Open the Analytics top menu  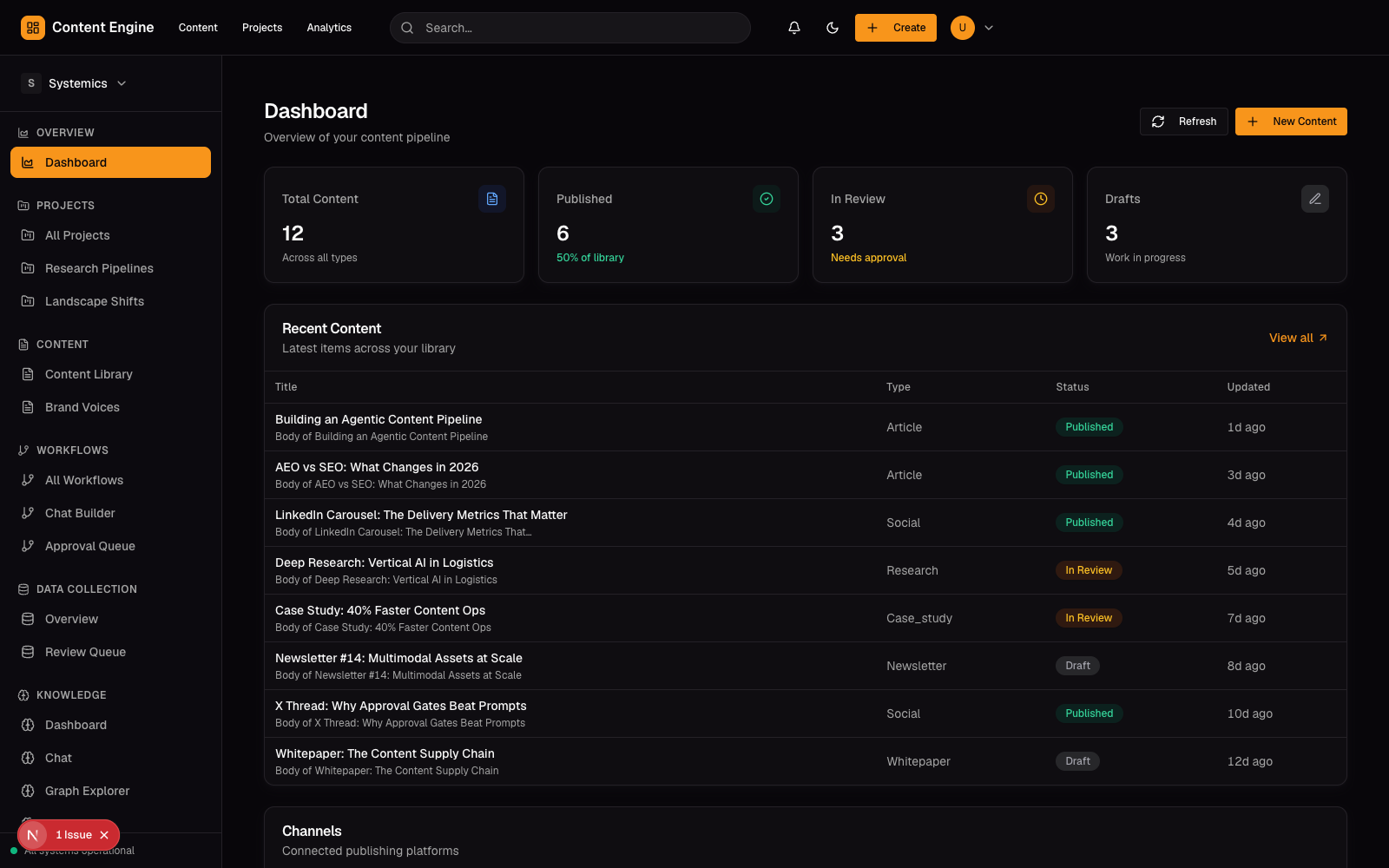coord(329,28)
